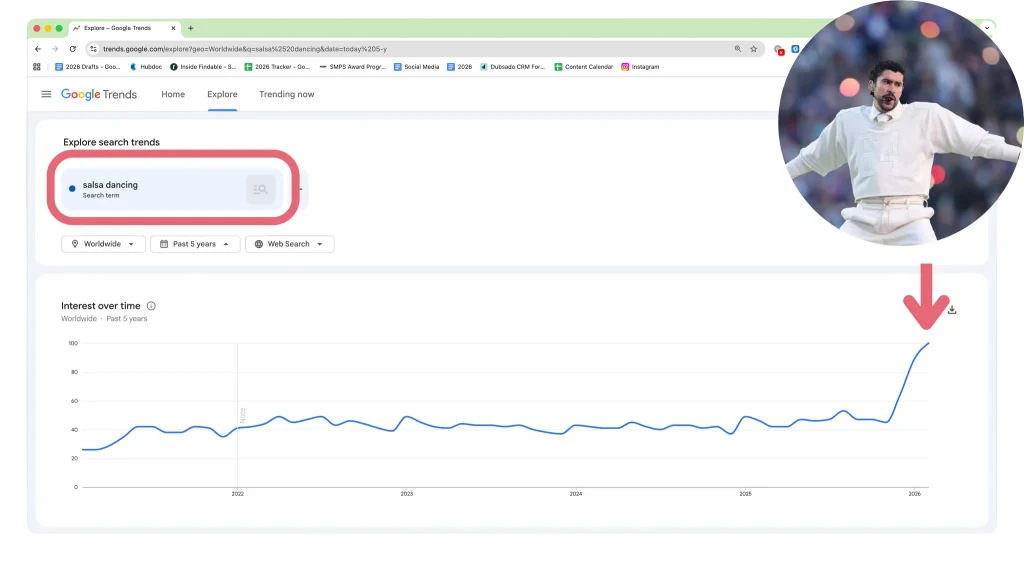Click the Google Trends logo
This screenshot has height=570, width=1024.
tap(99, 94)
